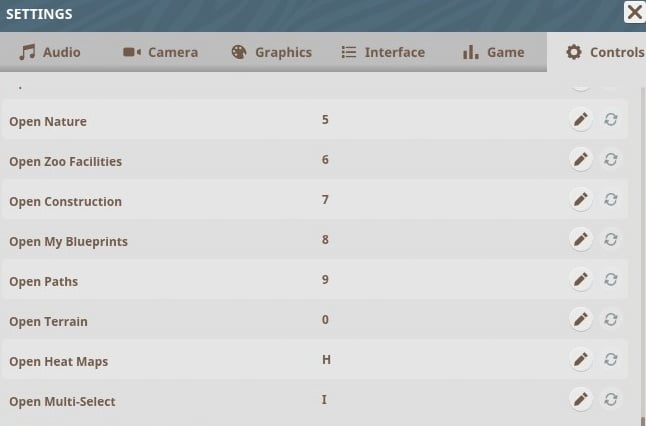The image size is (646, 426).
Task: Edit the Open Paths keybinding
Action: (580, 280)
